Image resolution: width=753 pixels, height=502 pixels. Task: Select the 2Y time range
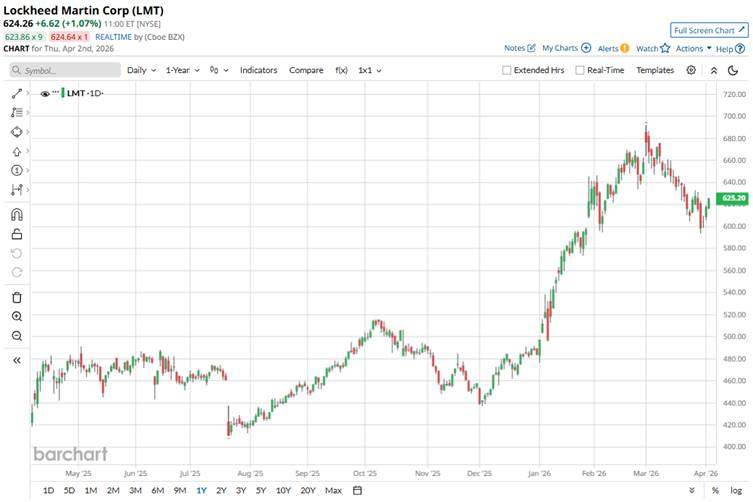pyautogui.click(x=221, y=490)
